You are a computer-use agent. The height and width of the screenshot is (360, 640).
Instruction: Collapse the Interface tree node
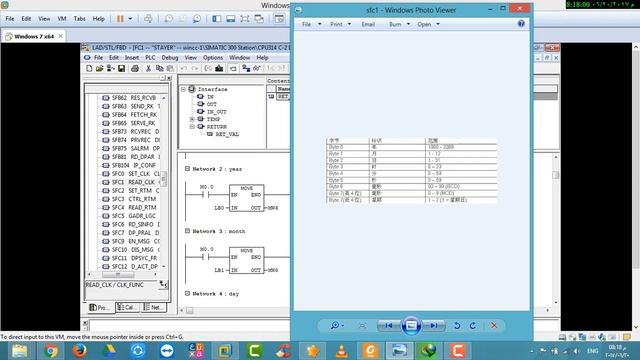183,89
